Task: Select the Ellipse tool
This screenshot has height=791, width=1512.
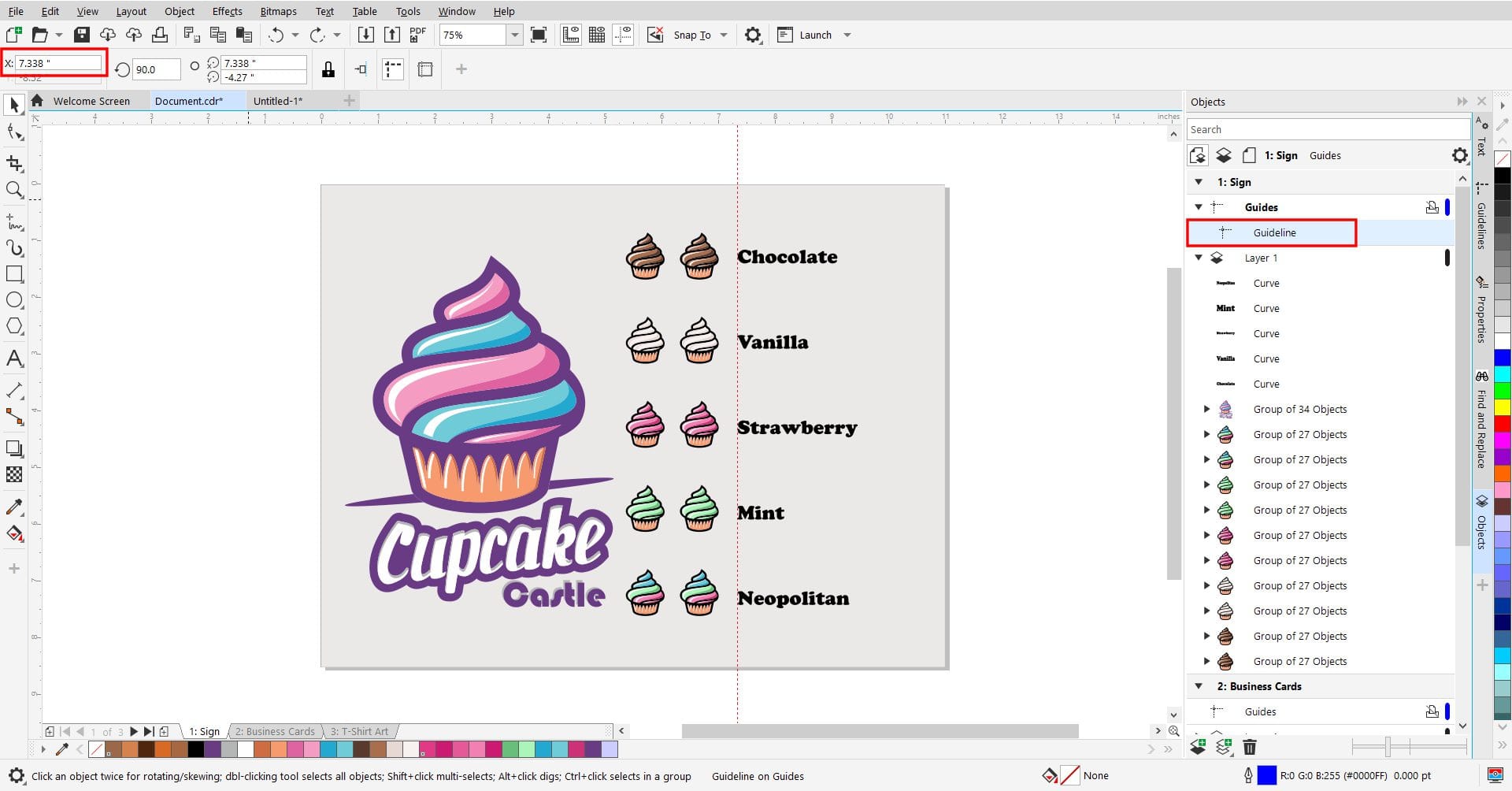Action: coord(14,300)
